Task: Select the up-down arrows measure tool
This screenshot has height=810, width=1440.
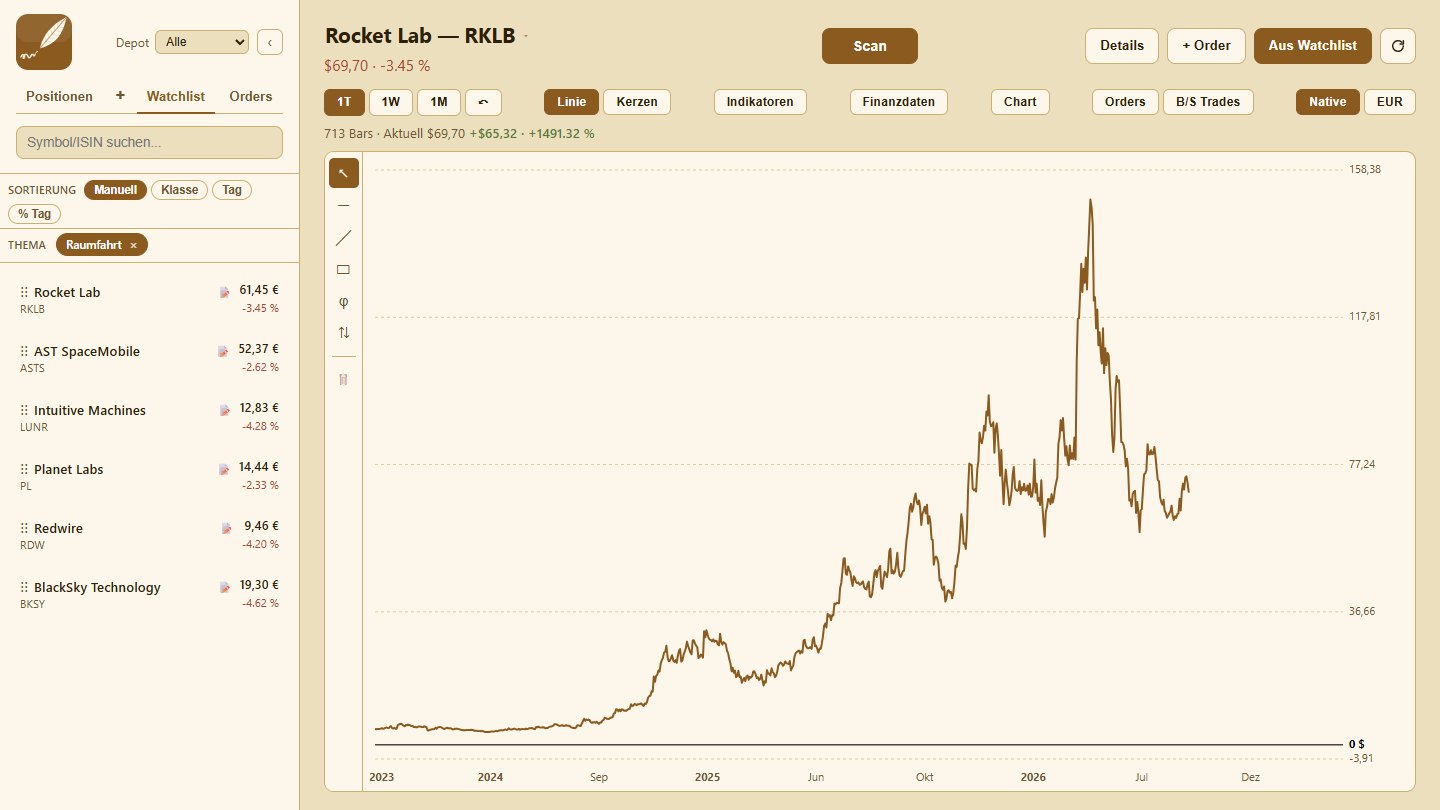Action: [x=344, y=333]
